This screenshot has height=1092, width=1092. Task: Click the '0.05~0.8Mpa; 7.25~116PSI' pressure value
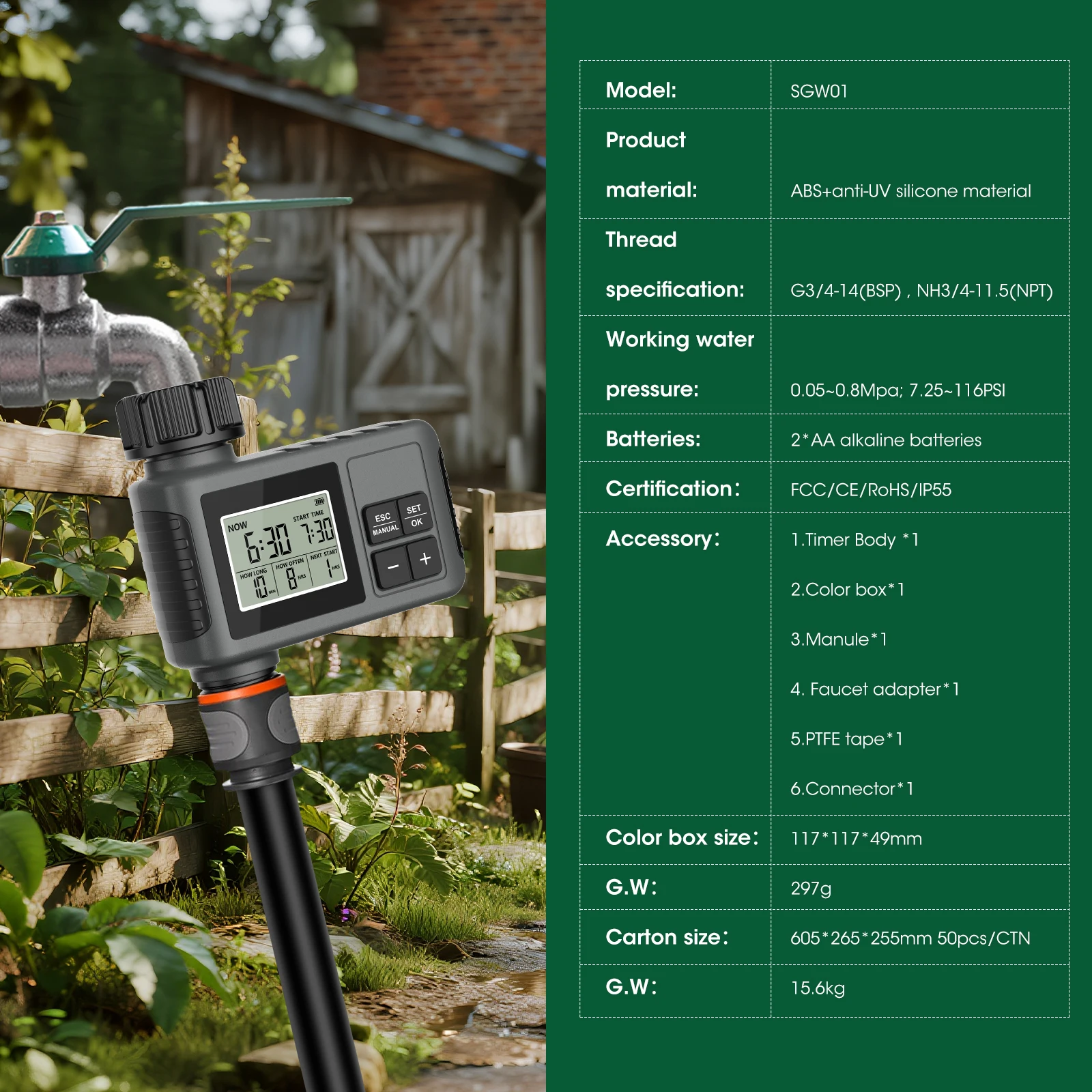(897, 390)
